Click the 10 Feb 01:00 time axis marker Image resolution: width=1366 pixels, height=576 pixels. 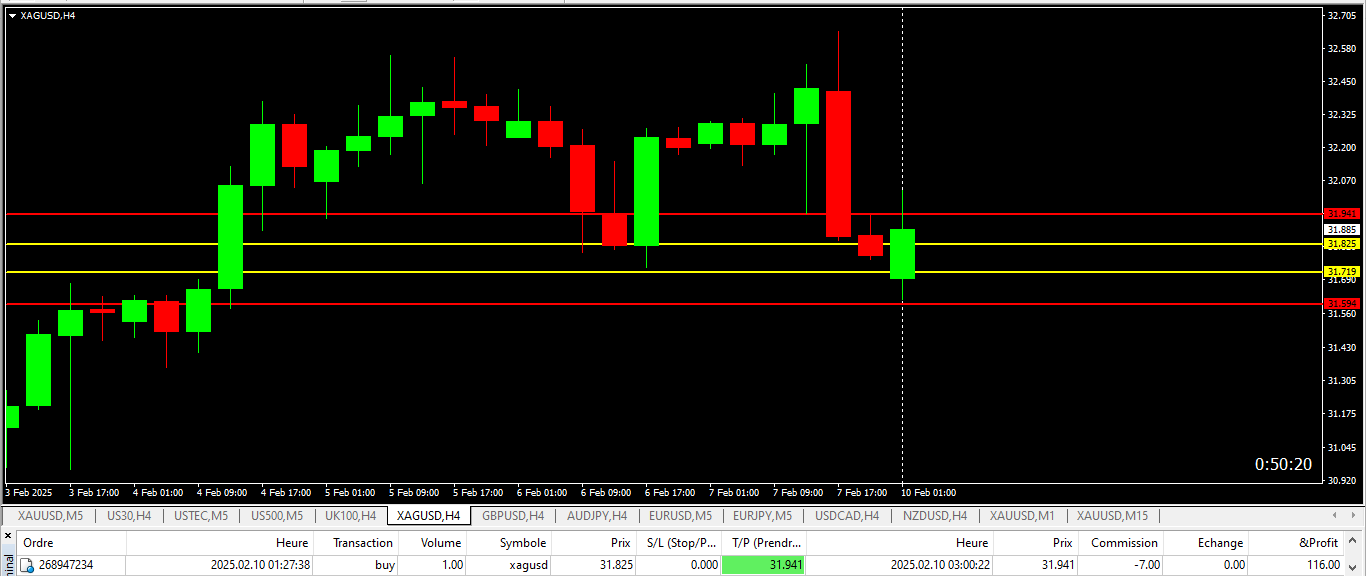point(928,493)
